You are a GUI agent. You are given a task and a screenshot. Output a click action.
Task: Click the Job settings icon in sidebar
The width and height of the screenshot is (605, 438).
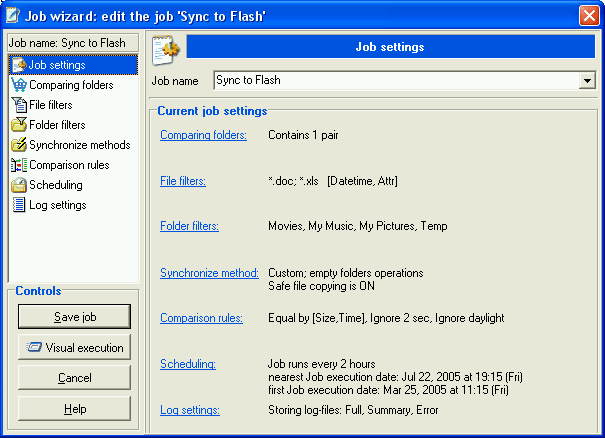click(19, 65)
